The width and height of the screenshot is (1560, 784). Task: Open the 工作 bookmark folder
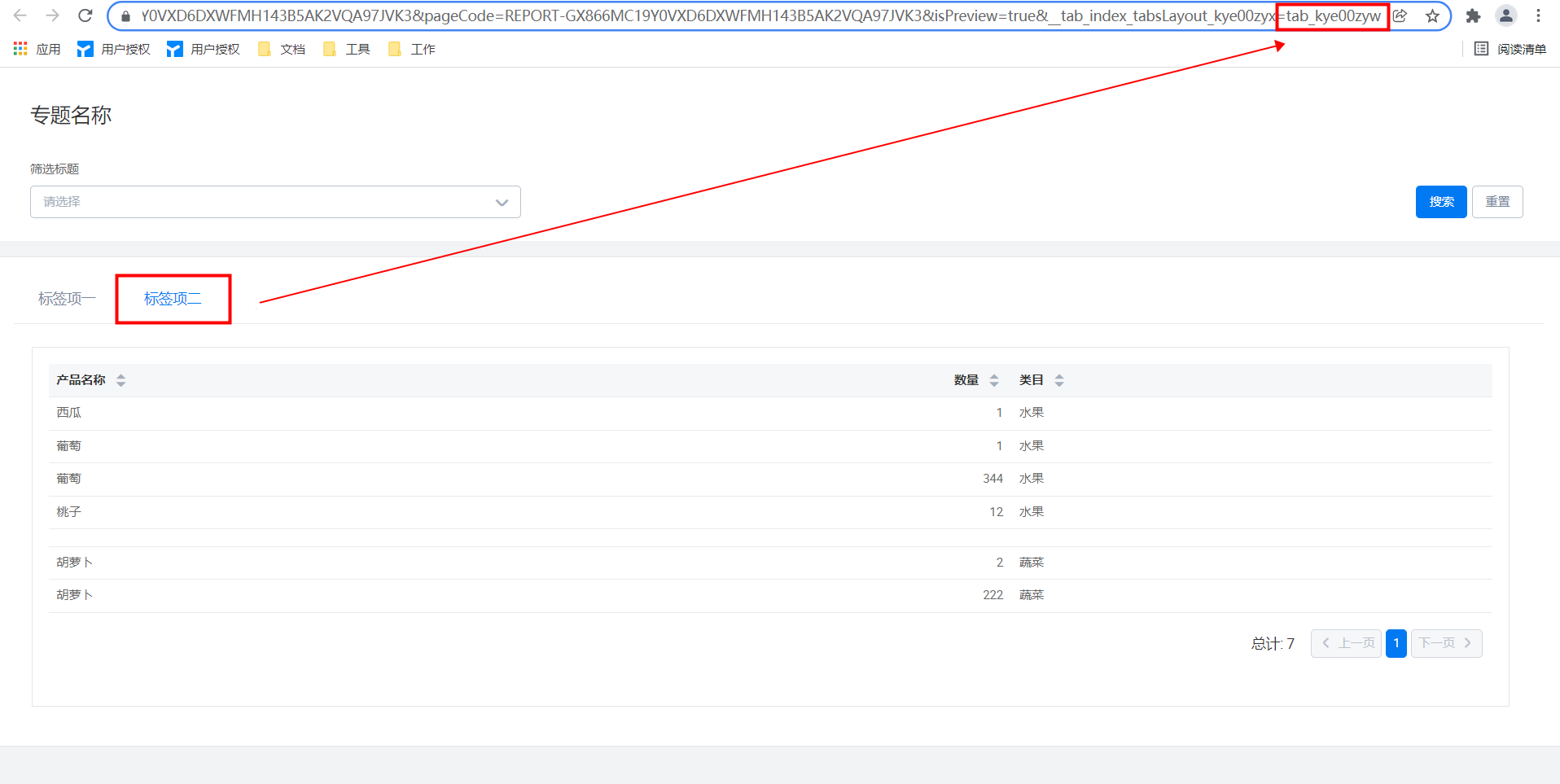pyautogui.click(x=412, y=50)
